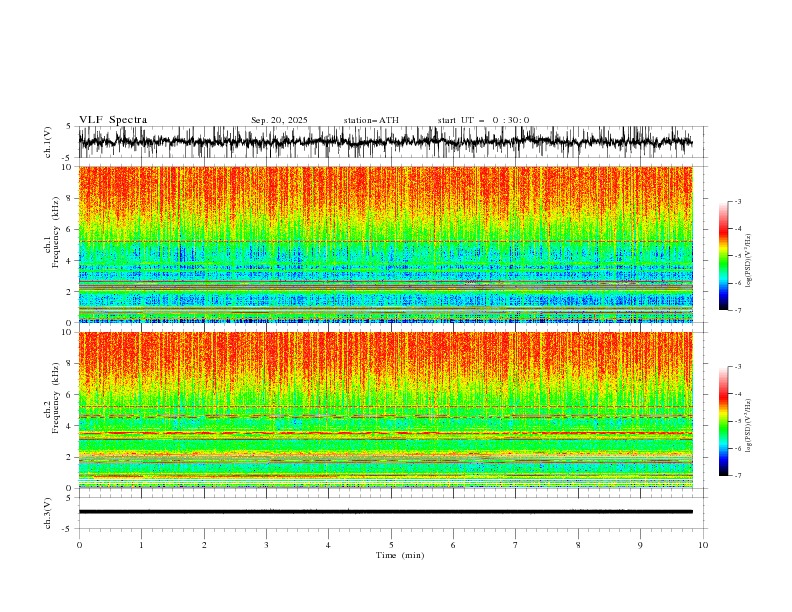Click the "-3" tick on ch.1 color bar

pyautogui.click(x=737, y=201)
